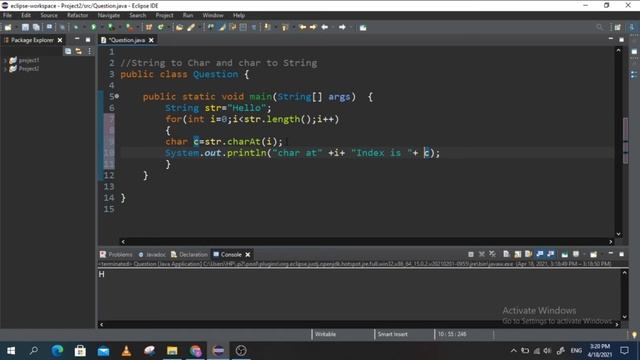Image resolution: width=640 pixels, height=360 pixels.
Task: Open the Open Console dropdown arrow
Action: (601, 254)
